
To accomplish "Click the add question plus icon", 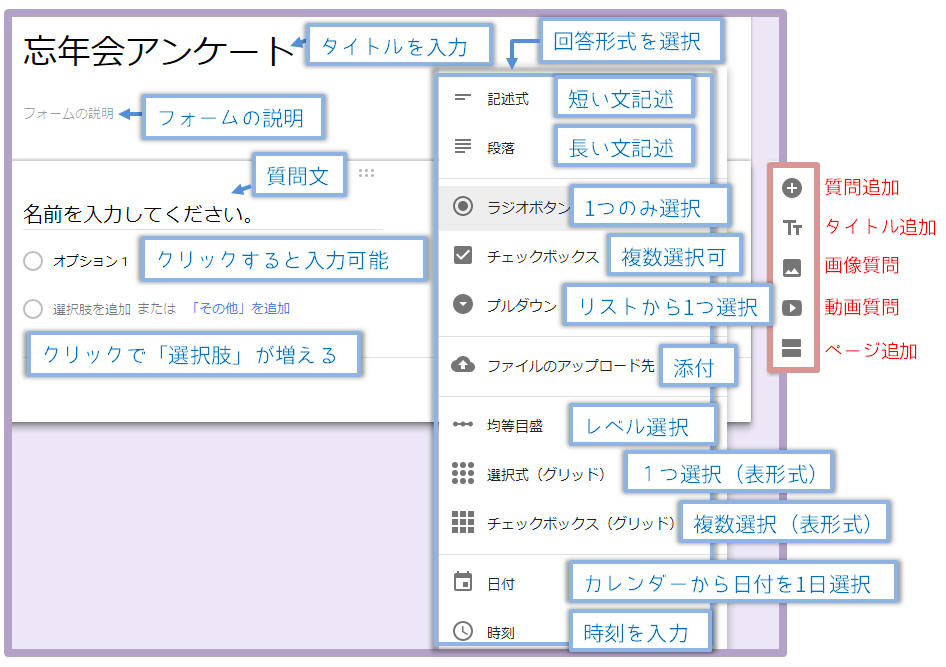I will click(792, 188).
